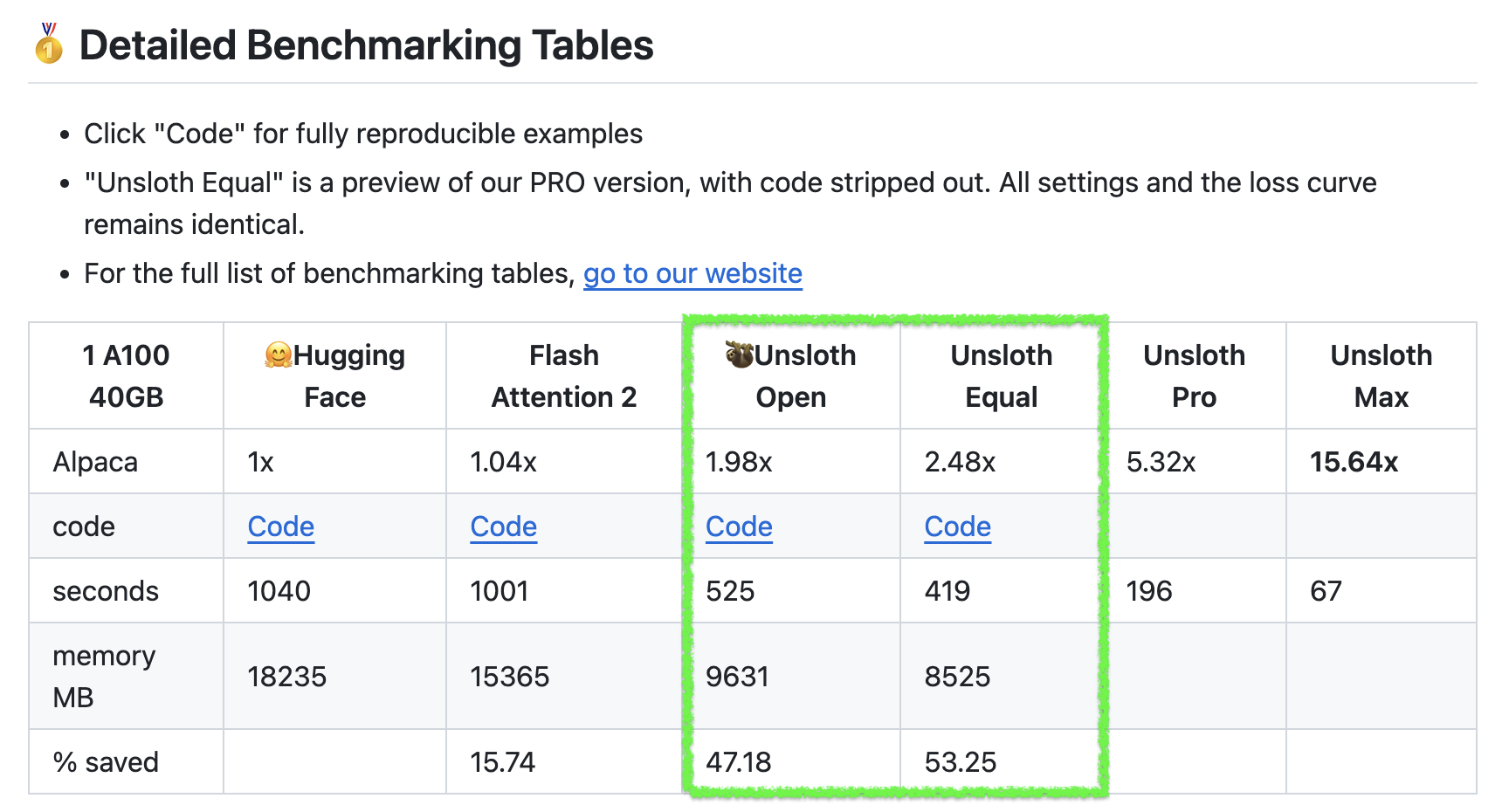Open the Code link under Flash Attention 2
1509x812 pixels.
504,526
